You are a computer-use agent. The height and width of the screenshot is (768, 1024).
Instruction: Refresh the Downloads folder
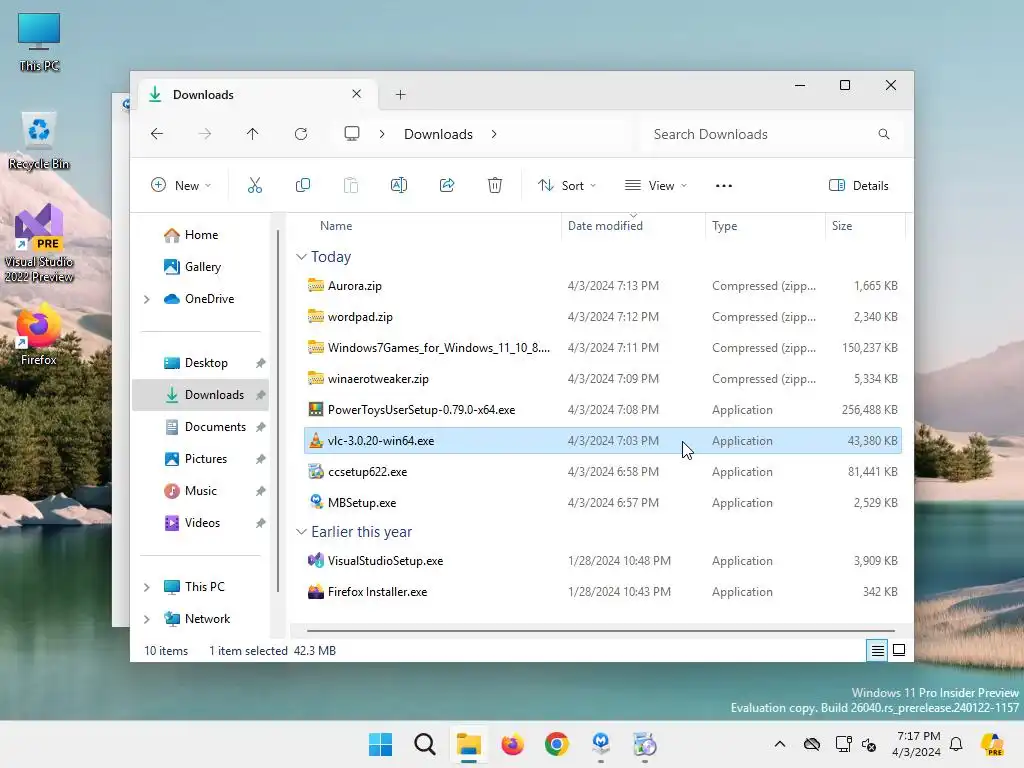point(300,134)
